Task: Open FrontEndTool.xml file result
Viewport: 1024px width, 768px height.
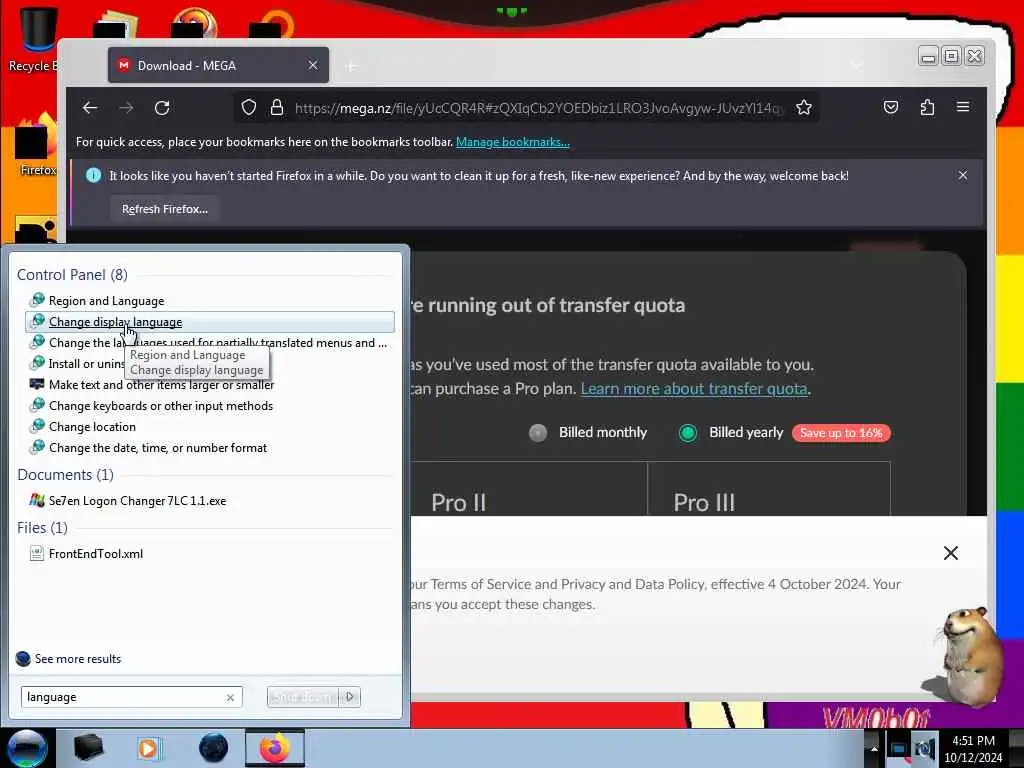Action: [x=95, y=554]
